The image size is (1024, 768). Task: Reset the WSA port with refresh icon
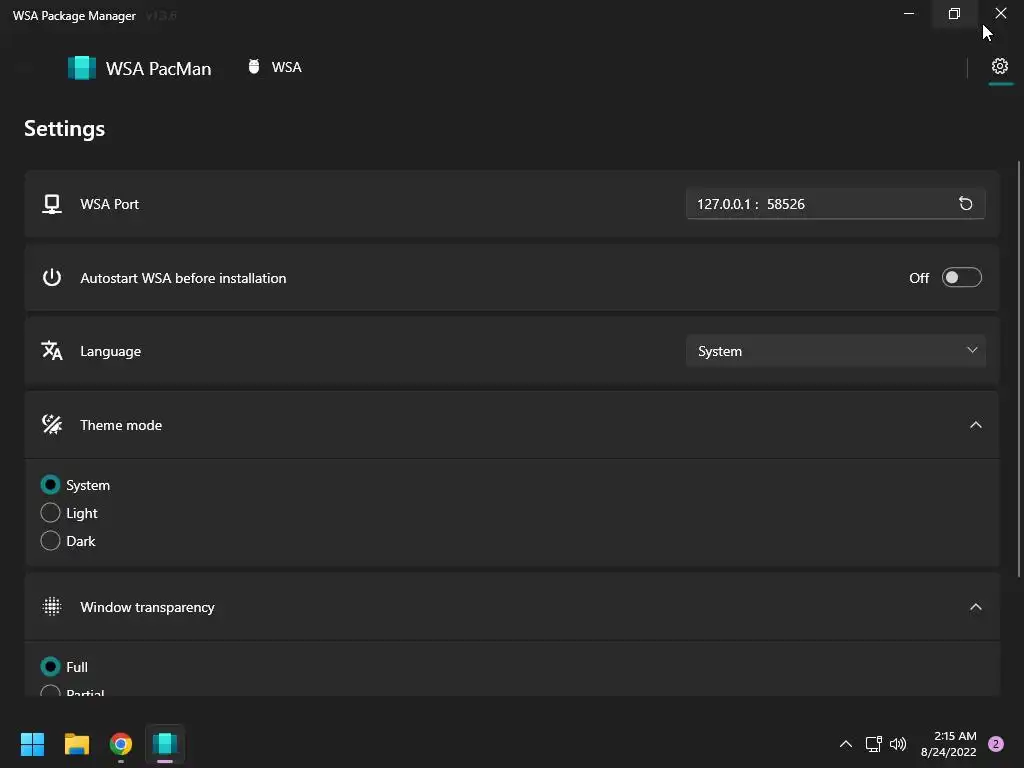point(965,204)
